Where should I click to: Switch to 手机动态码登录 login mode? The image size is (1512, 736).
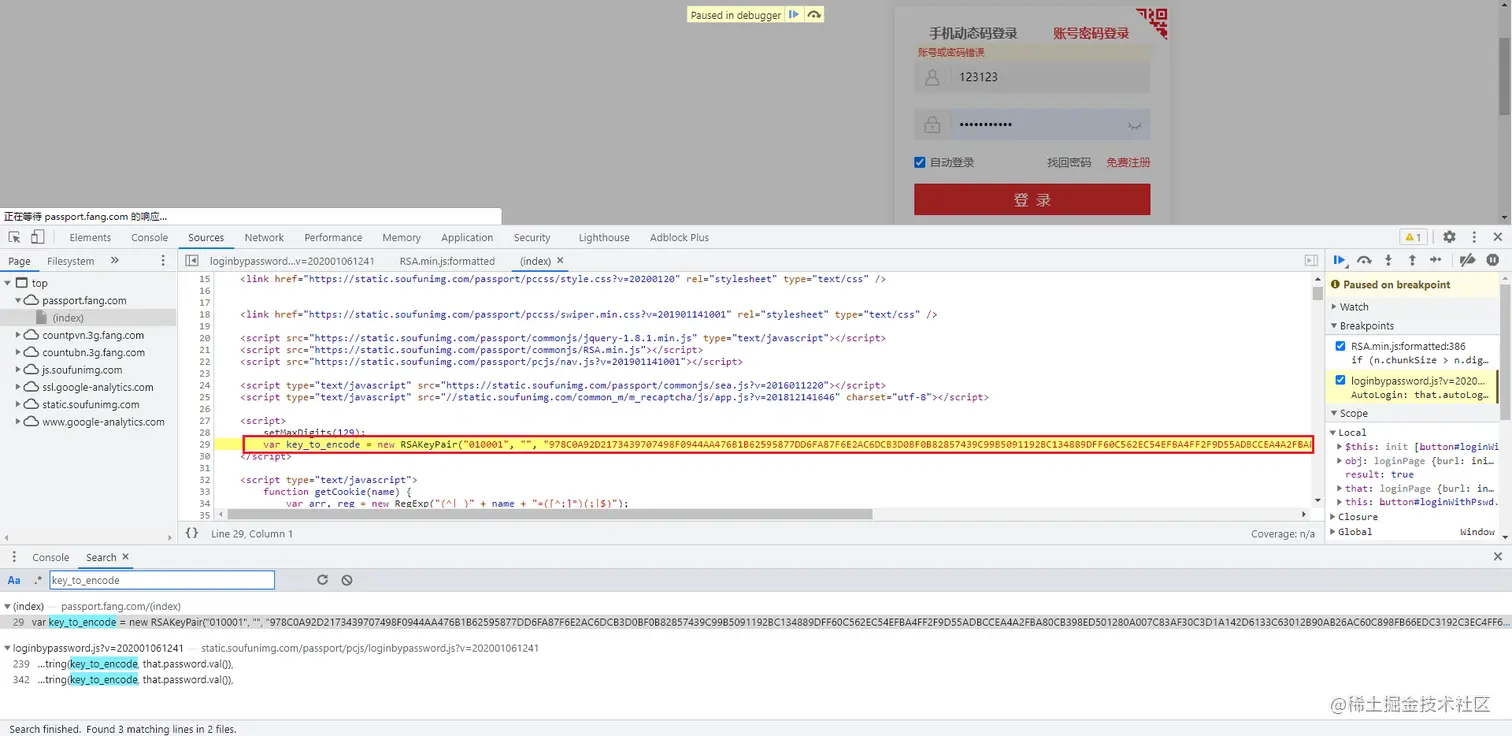tap(973, 33)
